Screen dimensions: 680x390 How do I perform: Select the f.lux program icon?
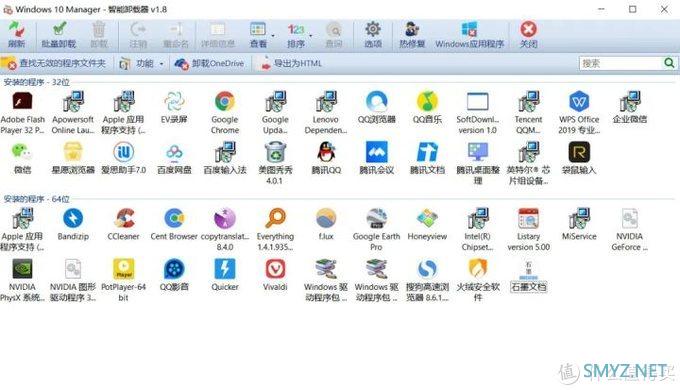point(326,218)
